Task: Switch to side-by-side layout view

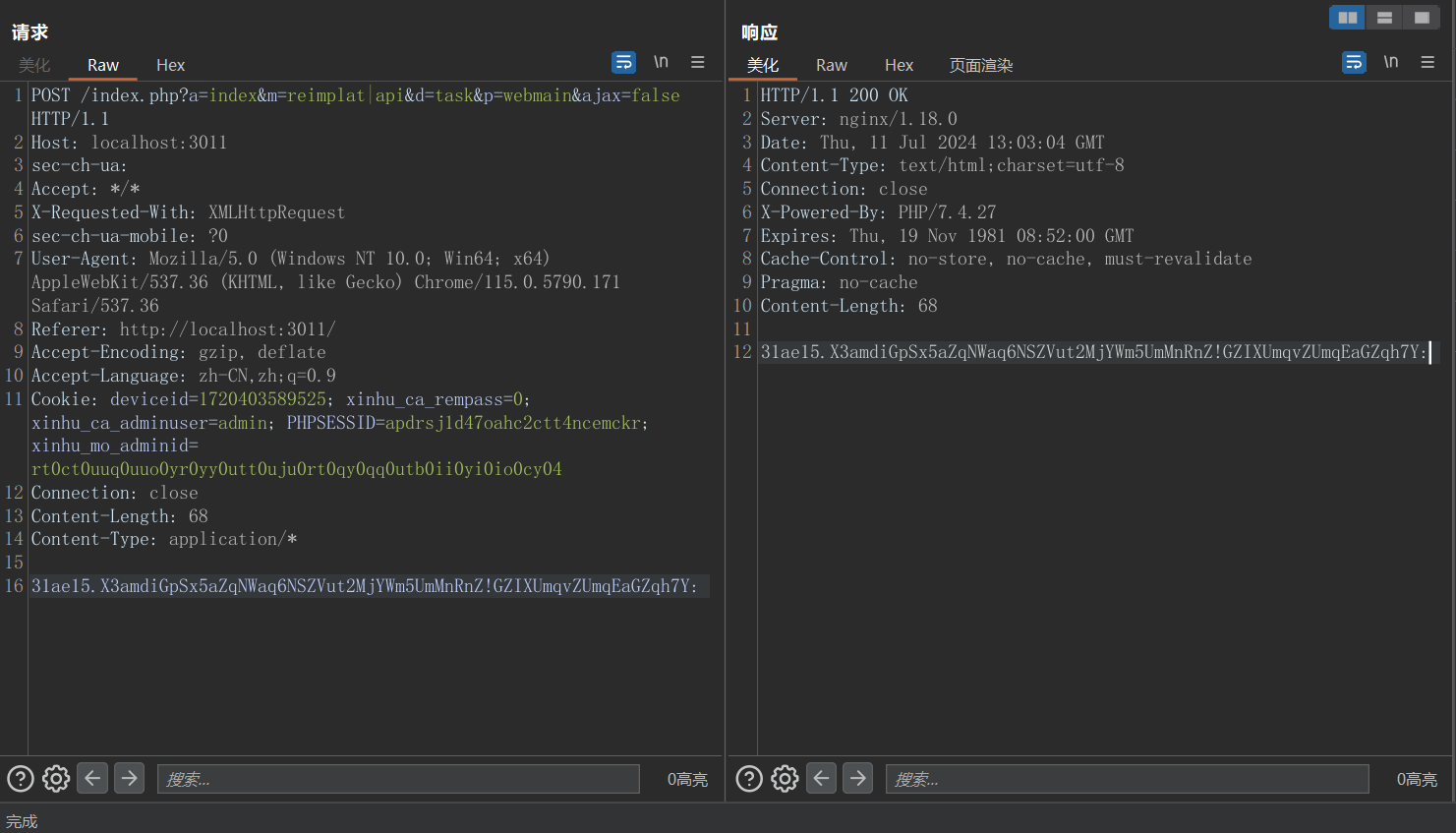Action: click(1347, 18)
